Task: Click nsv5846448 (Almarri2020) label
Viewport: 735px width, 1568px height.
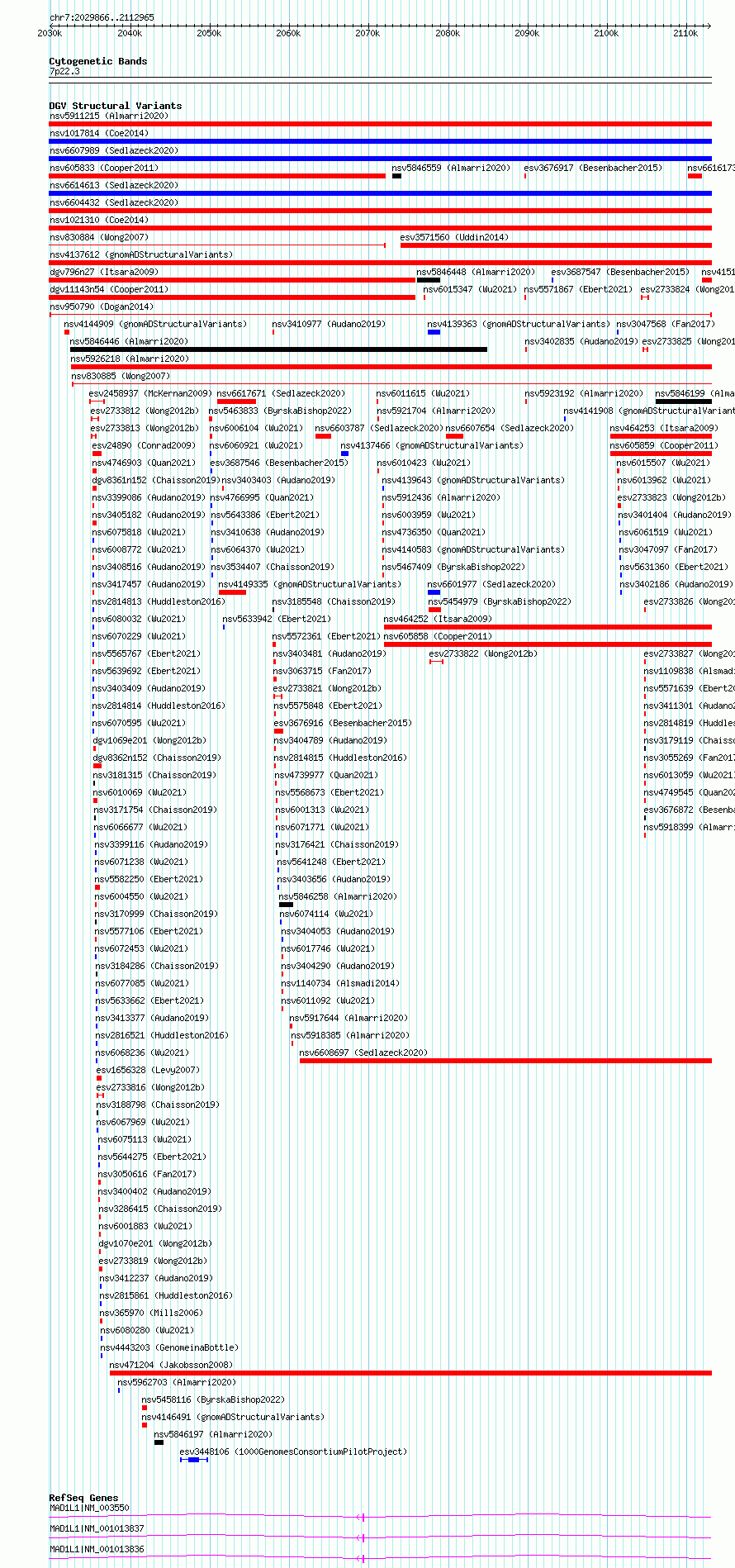Action: pos(476,272)
